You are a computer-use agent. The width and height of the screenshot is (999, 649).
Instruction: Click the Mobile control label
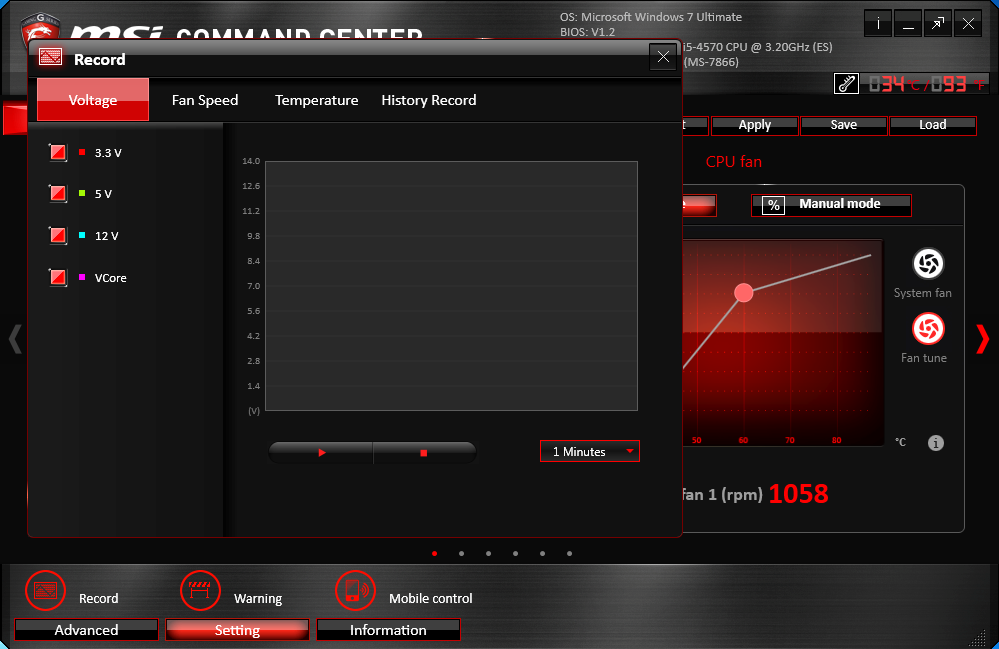pos(431,599)
